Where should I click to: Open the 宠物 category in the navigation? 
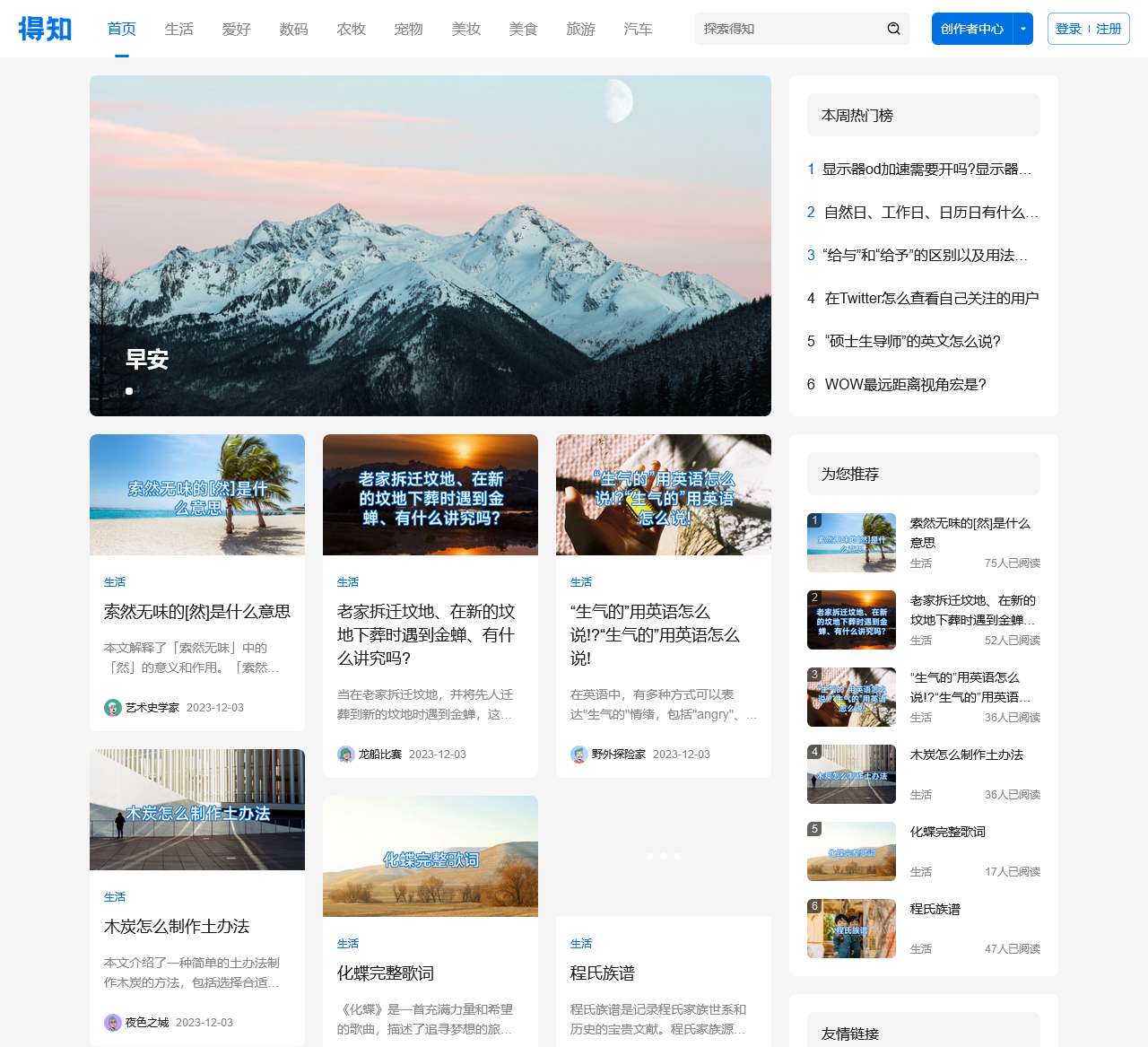(x=408, y=29)
